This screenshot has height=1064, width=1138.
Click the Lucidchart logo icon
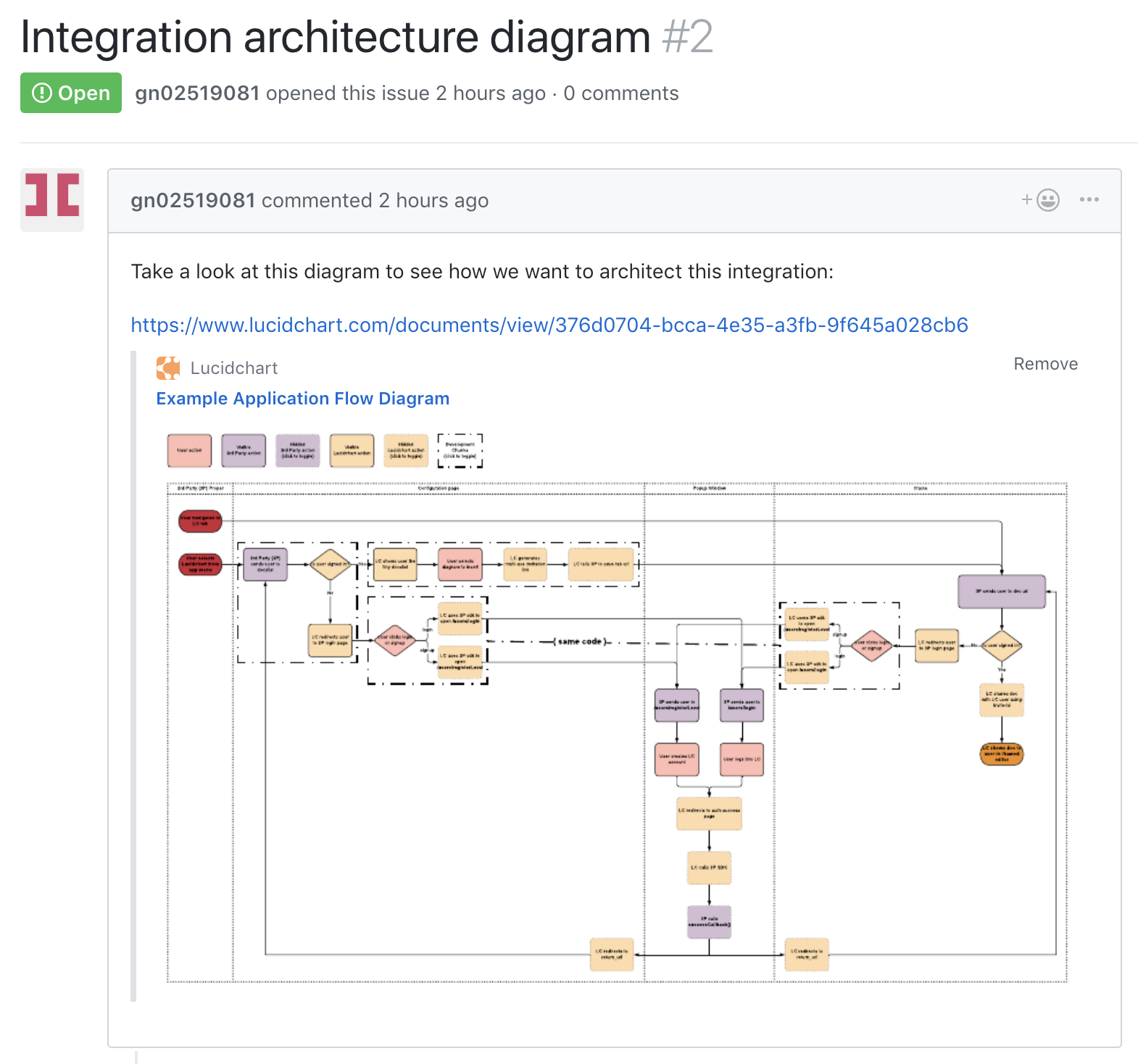click(x=168, y=368)
